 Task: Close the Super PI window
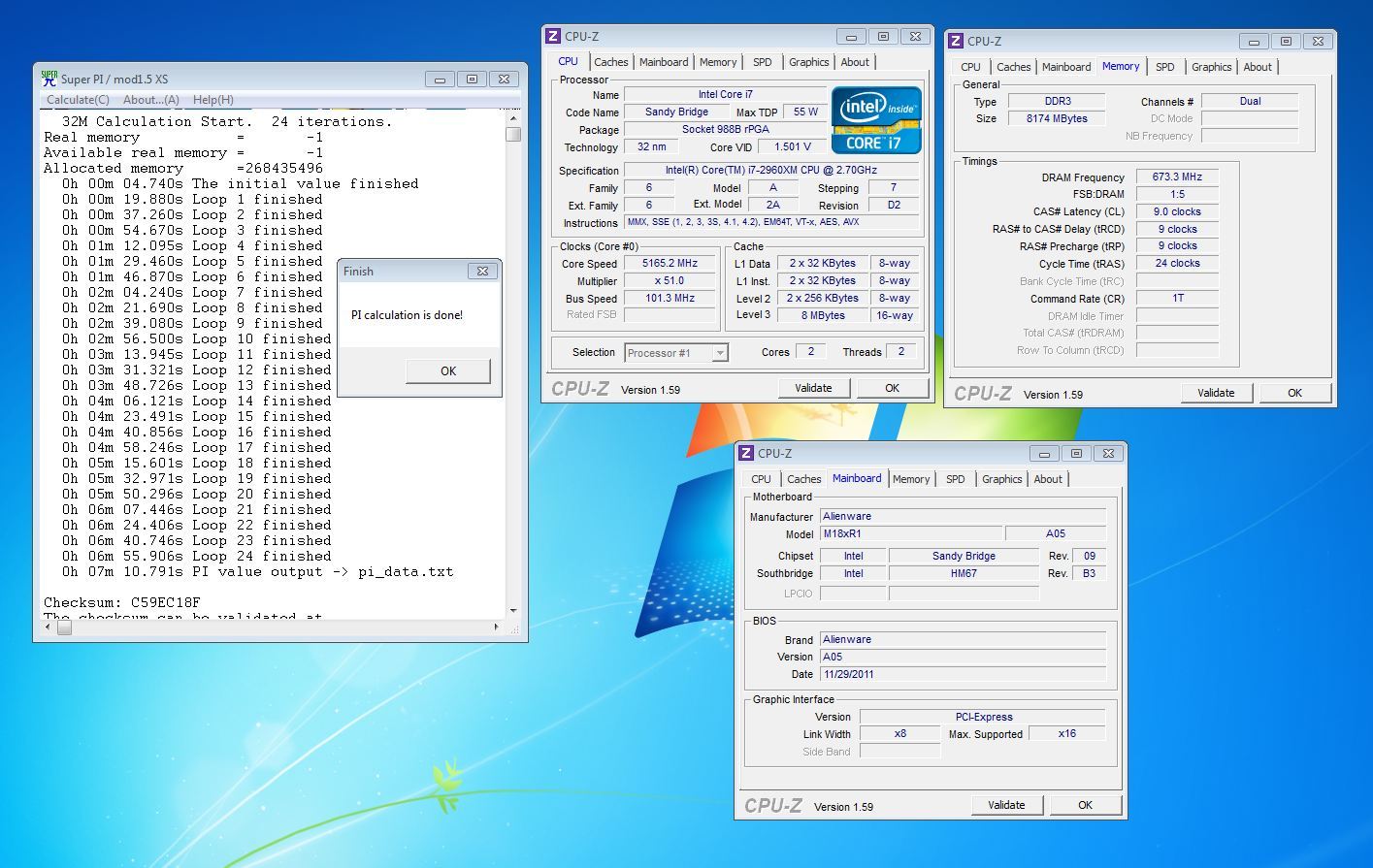(x=504, y=79)
